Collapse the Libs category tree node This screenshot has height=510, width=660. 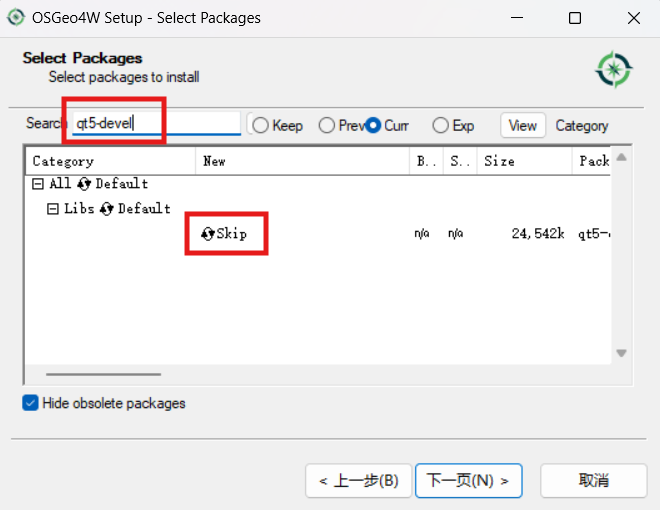pyautogui.click(x=53, y=209)
